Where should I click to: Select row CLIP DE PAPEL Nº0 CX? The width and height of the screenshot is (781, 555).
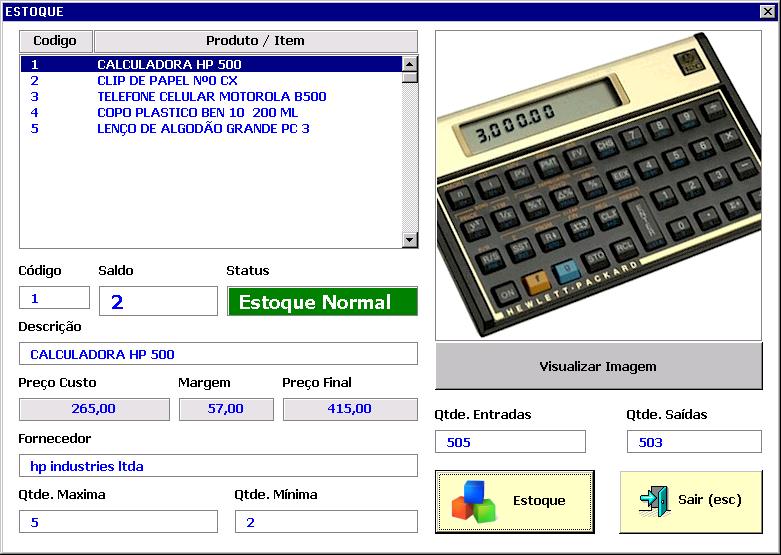coord(211,81)
